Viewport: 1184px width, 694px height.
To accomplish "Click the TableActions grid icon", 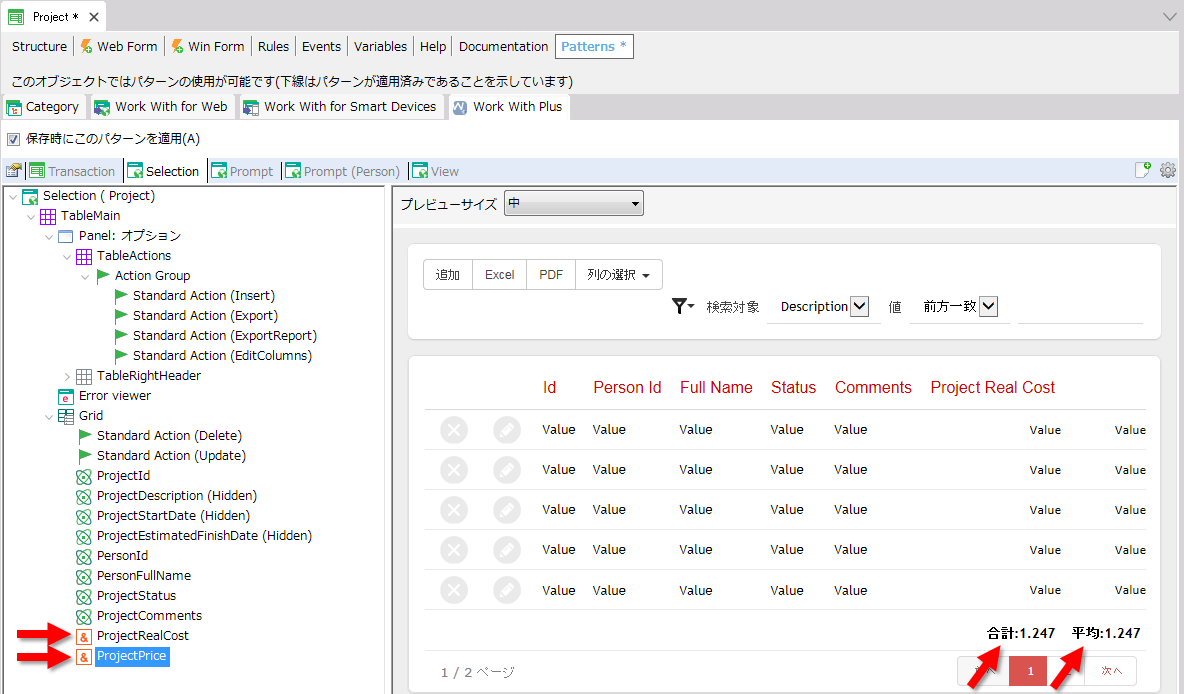I will (x=84, y=256).
